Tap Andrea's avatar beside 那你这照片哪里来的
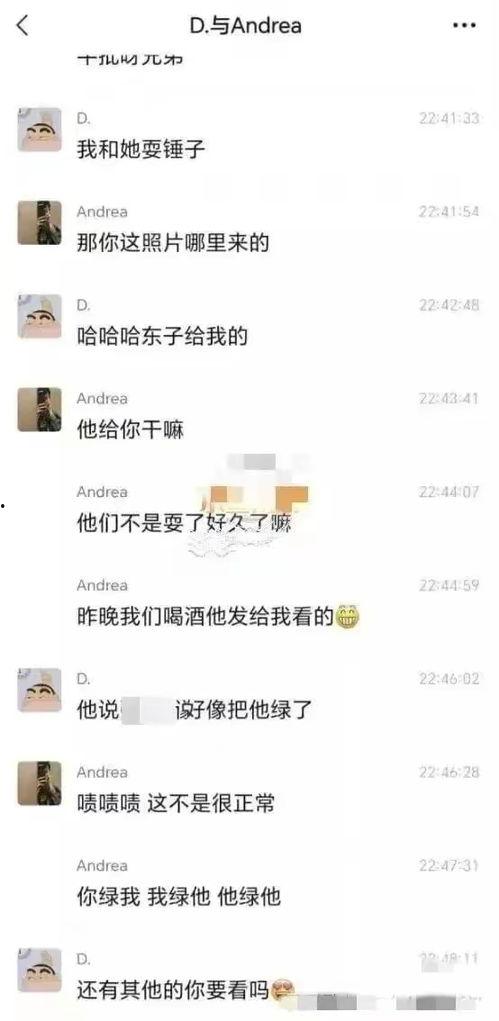The image size is (499, 1021). pos(39,223)
